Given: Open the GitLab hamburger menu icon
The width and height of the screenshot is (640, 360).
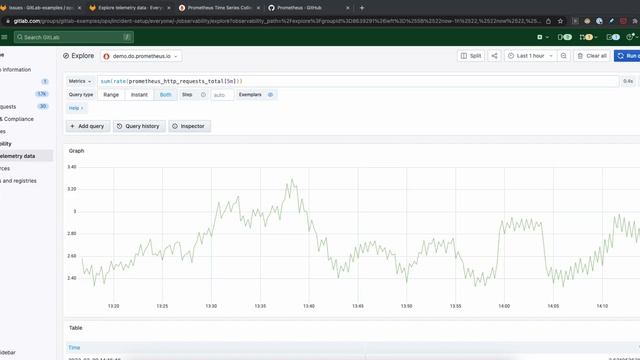Looking at the screenshot, I should pyautogui.click(x=4, y=37).
